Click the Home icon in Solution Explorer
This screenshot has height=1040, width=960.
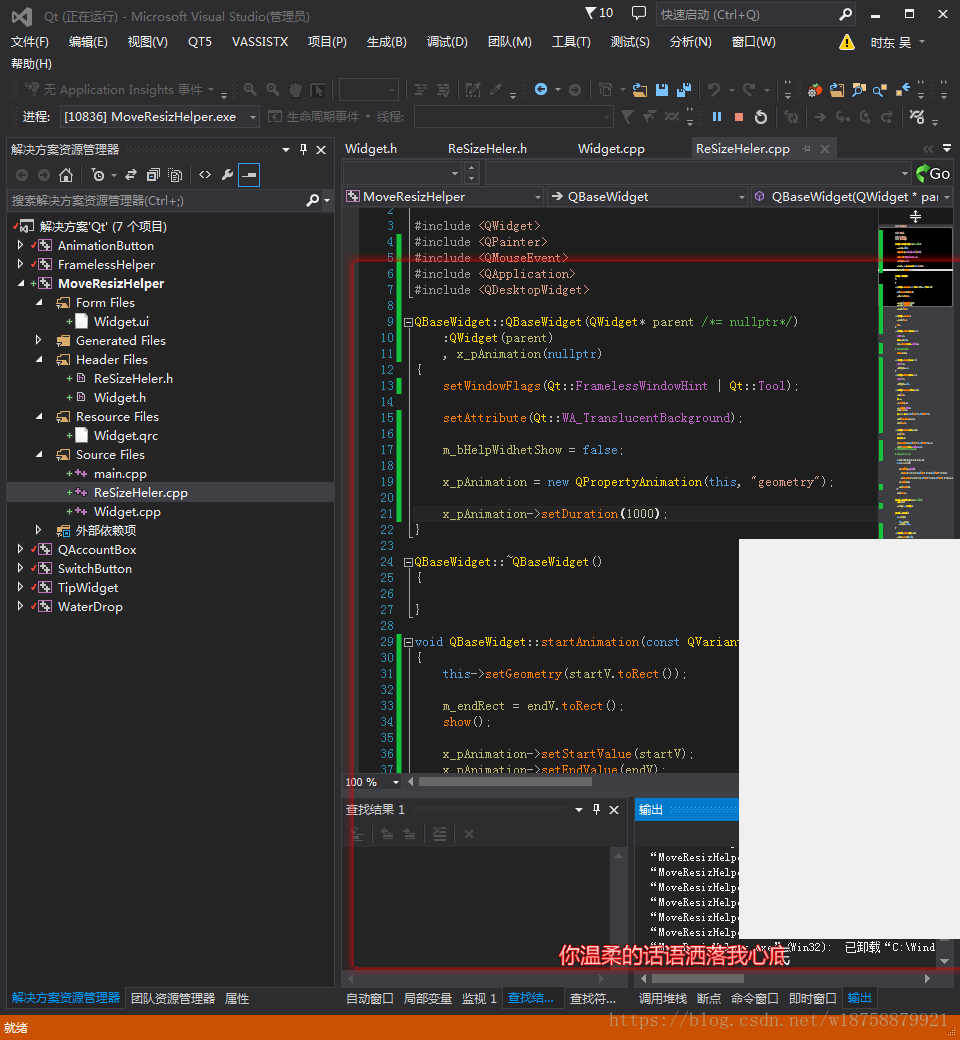coord(66,175)
